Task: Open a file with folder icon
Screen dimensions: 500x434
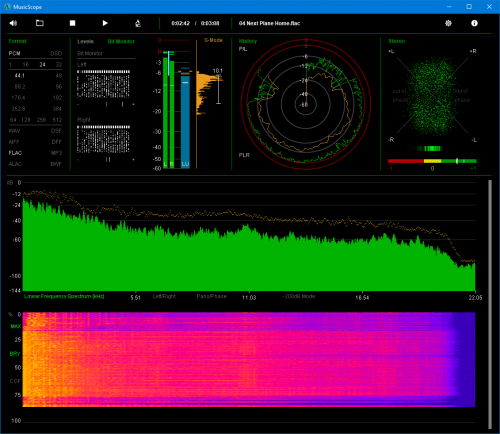Action: 40,23
